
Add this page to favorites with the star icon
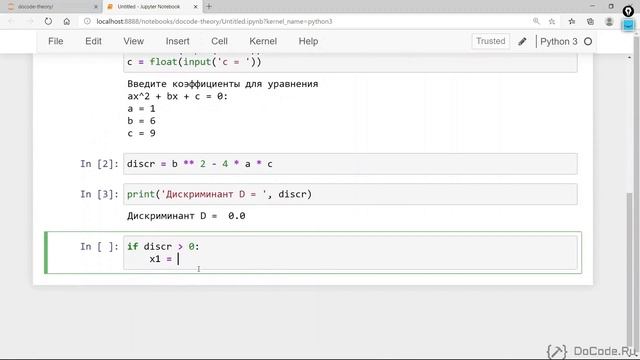click(552, 21)
